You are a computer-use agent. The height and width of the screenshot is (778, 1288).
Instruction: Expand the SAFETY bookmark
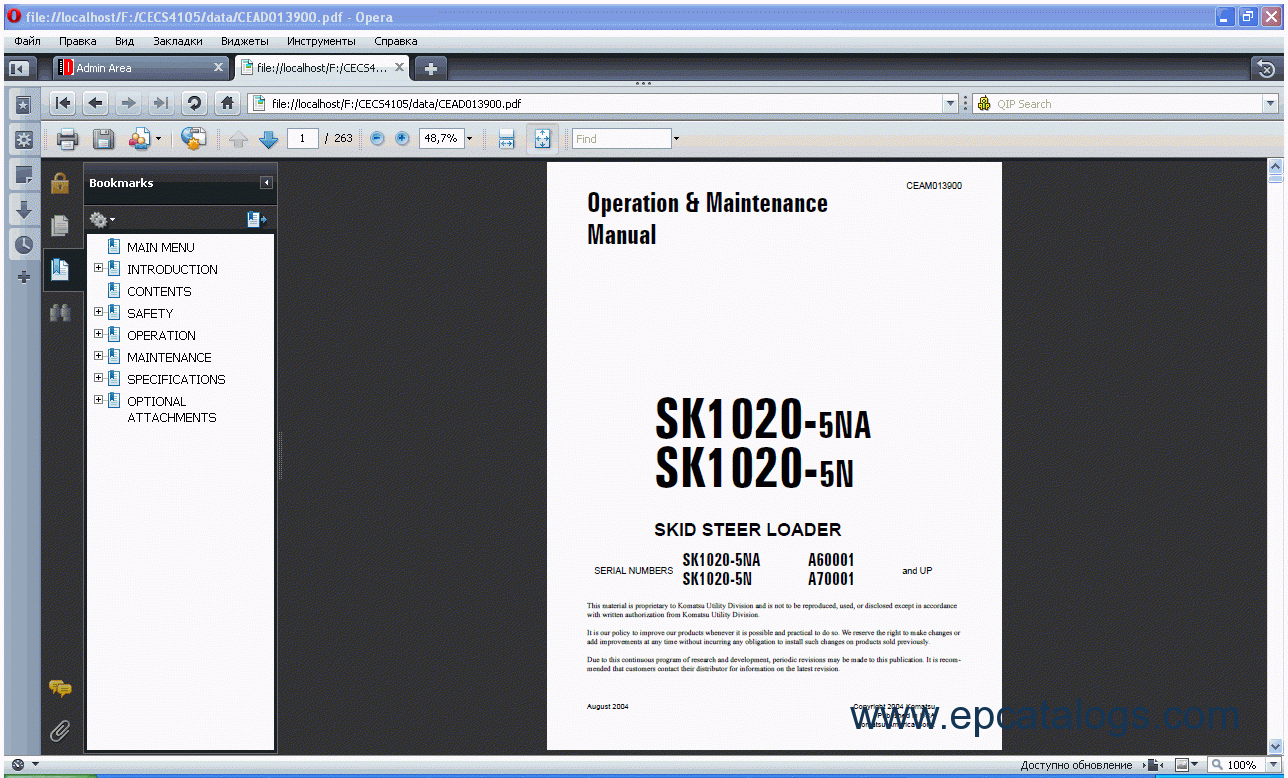click(99, 313)
